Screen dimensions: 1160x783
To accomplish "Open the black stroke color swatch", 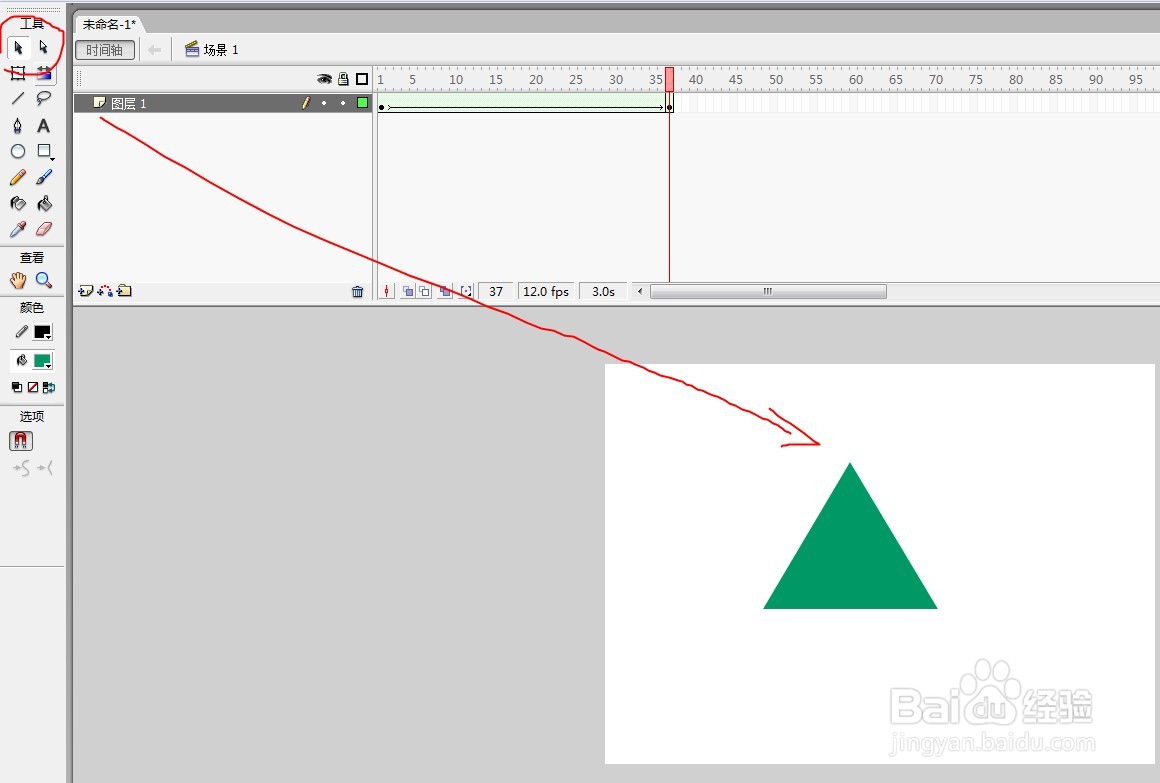I will pyautogui.click(x=43, y=332).
